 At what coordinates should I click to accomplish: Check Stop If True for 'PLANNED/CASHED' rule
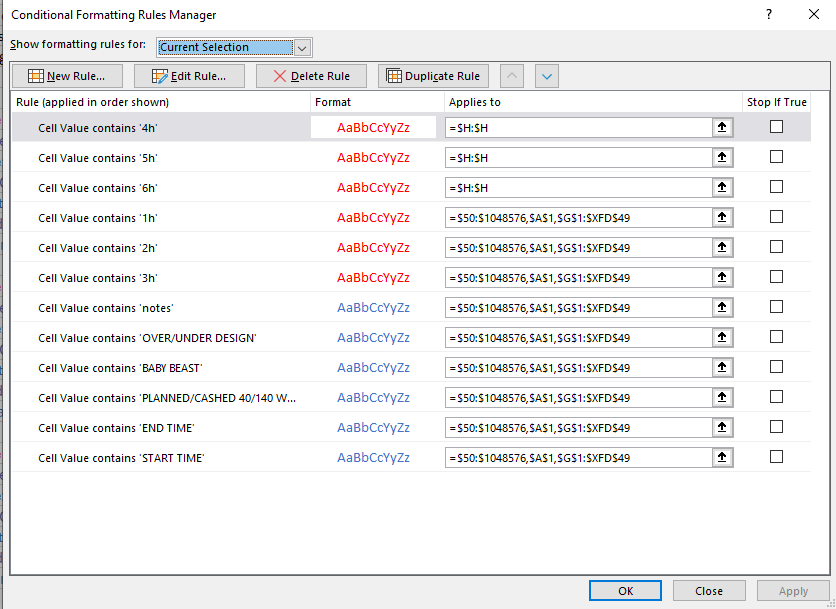tap(776, 397)
